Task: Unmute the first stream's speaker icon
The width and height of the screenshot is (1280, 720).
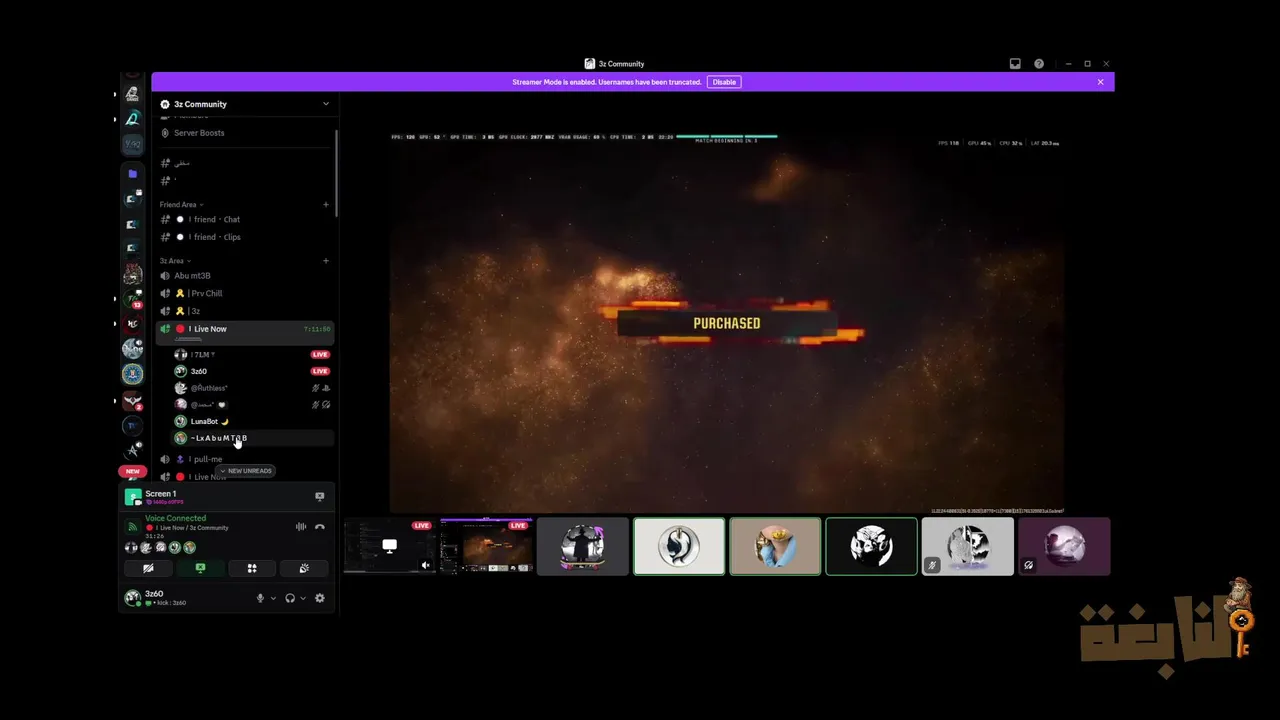Action: (x=425, y=565)
